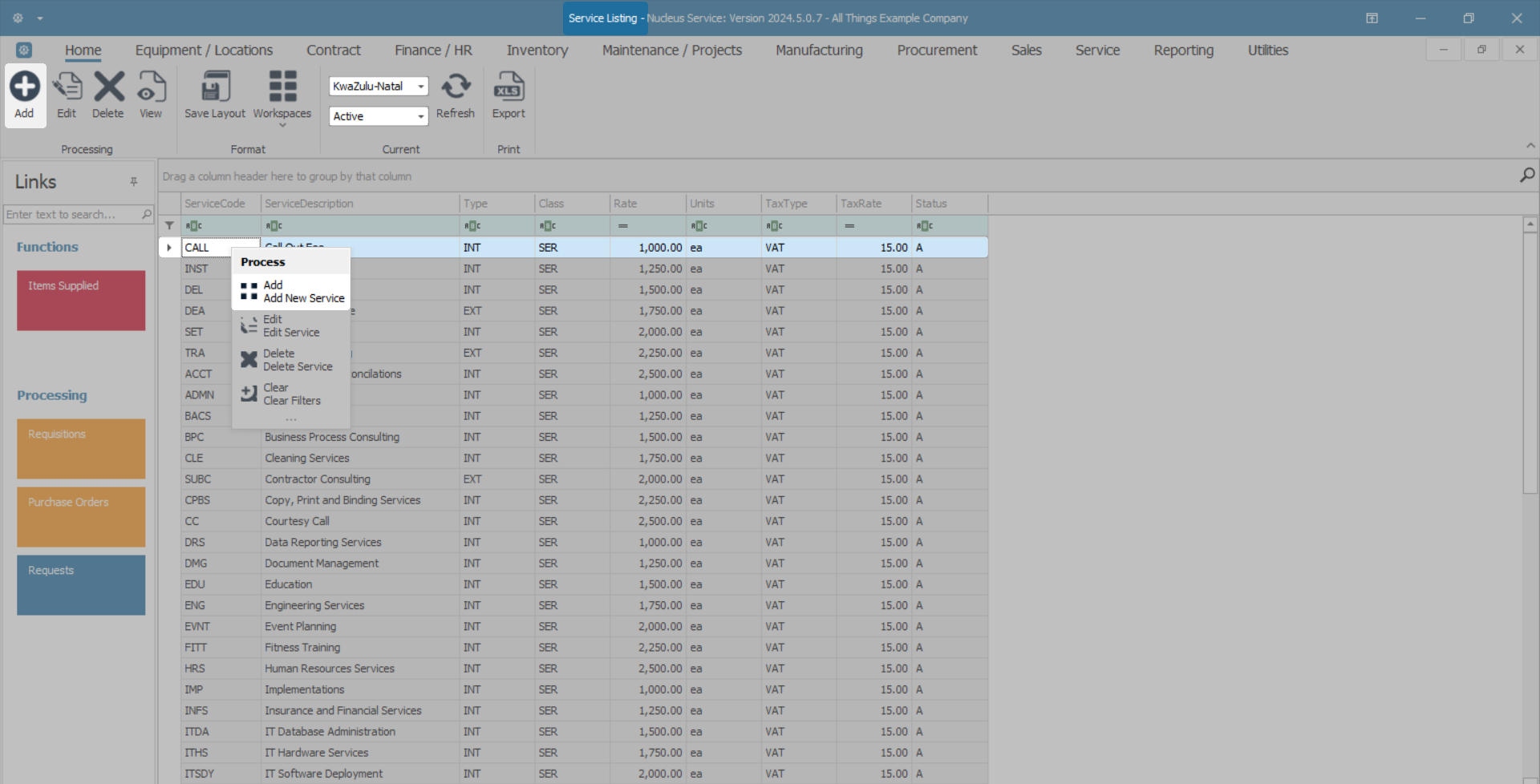Viewport: 1540px width, 784px height.
Task: Click the Type filter condition icon
Action: [472, 226]
